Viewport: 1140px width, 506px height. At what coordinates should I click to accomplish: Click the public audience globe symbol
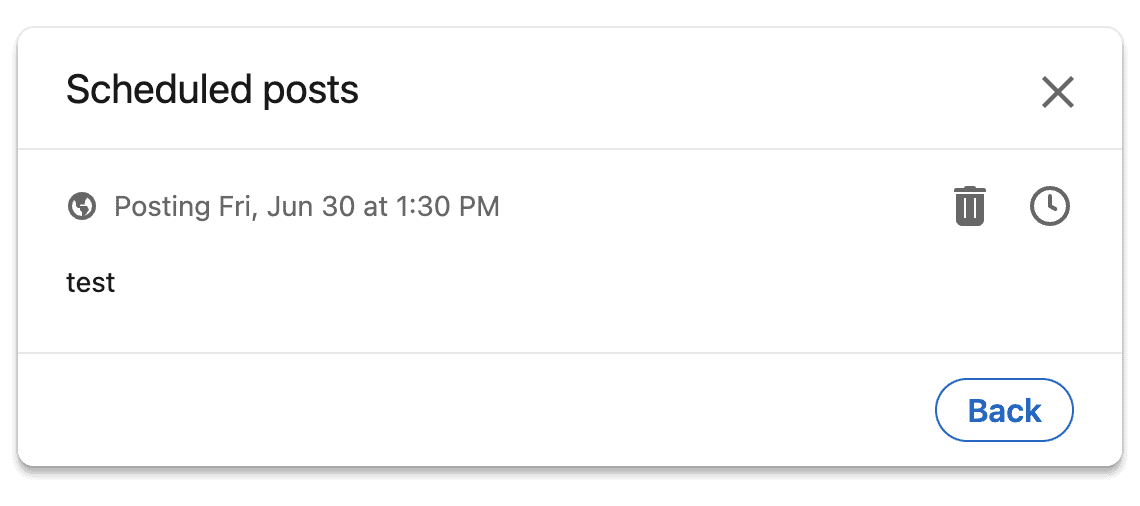(x=82, y=207)
